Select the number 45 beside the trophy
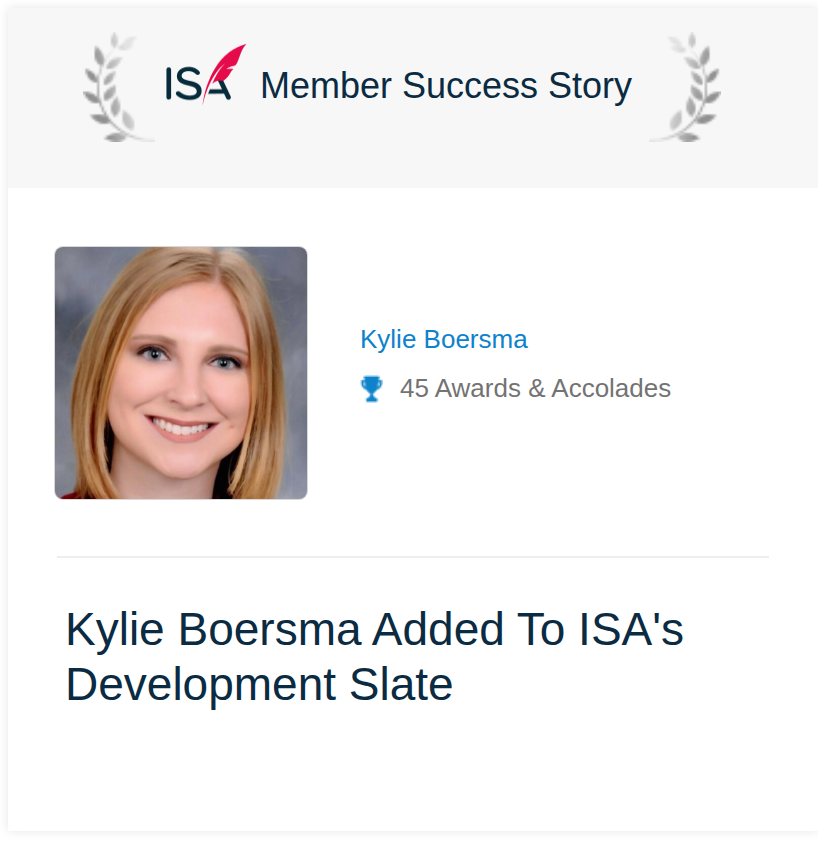This screenshot has width=818, height=850. tap(414, 389)
